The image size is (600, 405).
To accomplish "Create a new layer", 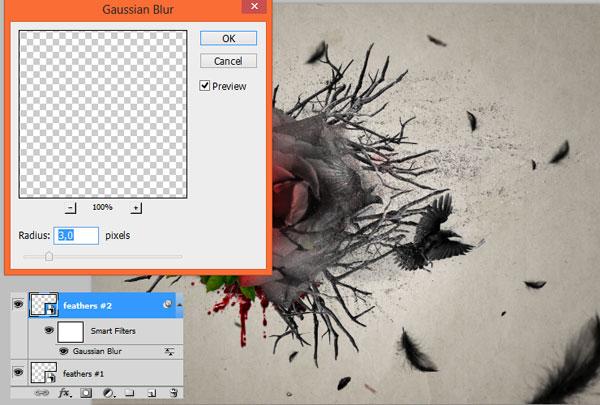I will (x=151, y=393).
